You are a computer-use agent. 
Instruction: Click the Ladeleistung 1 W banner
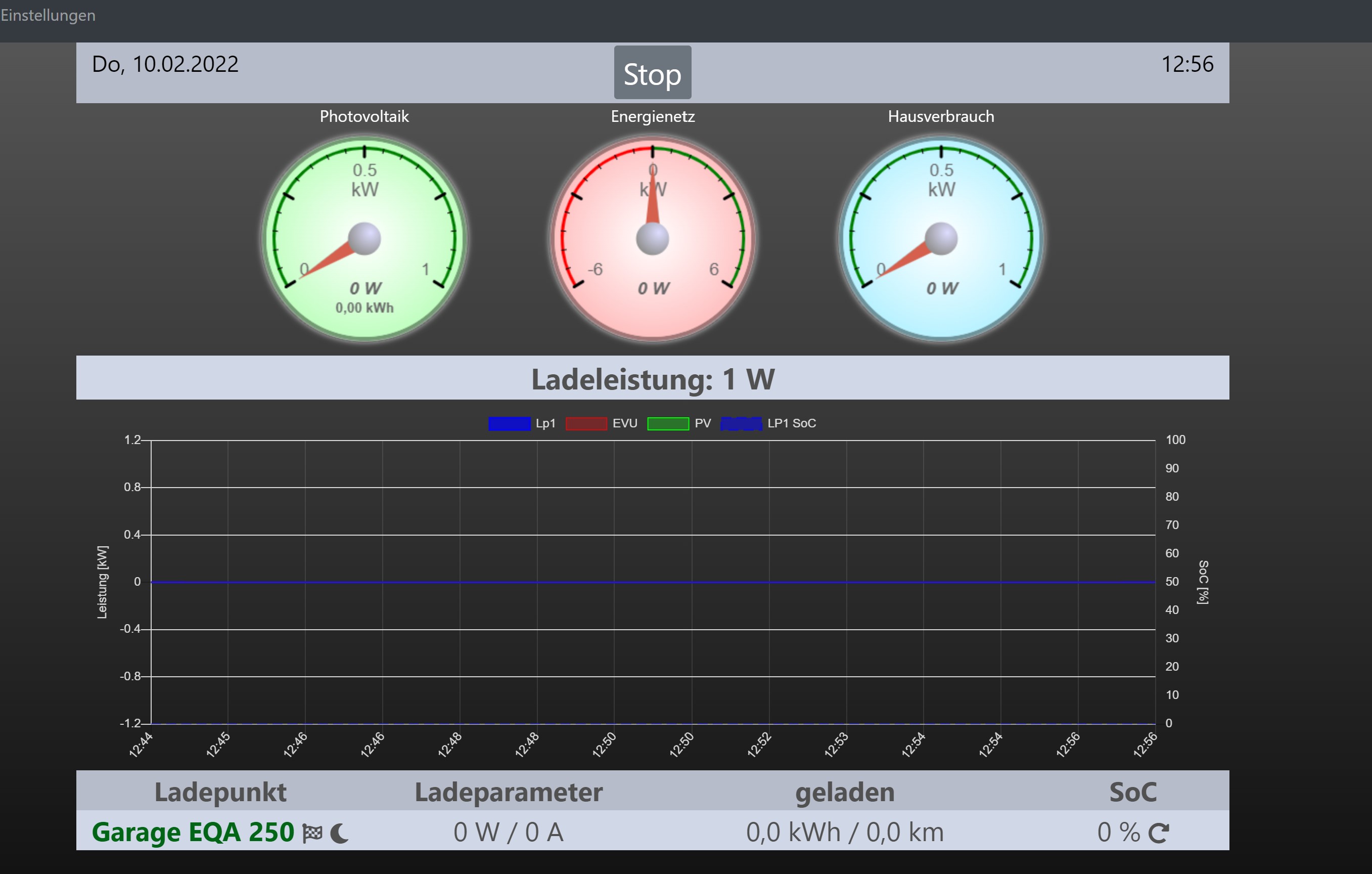tap(653, 378)
